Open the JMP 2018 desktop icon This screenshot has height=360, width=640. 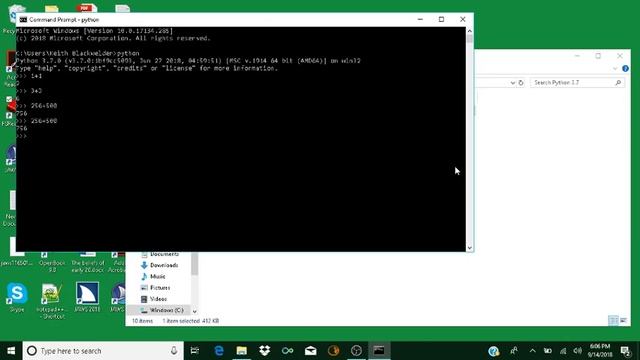[x=87, y=297]
